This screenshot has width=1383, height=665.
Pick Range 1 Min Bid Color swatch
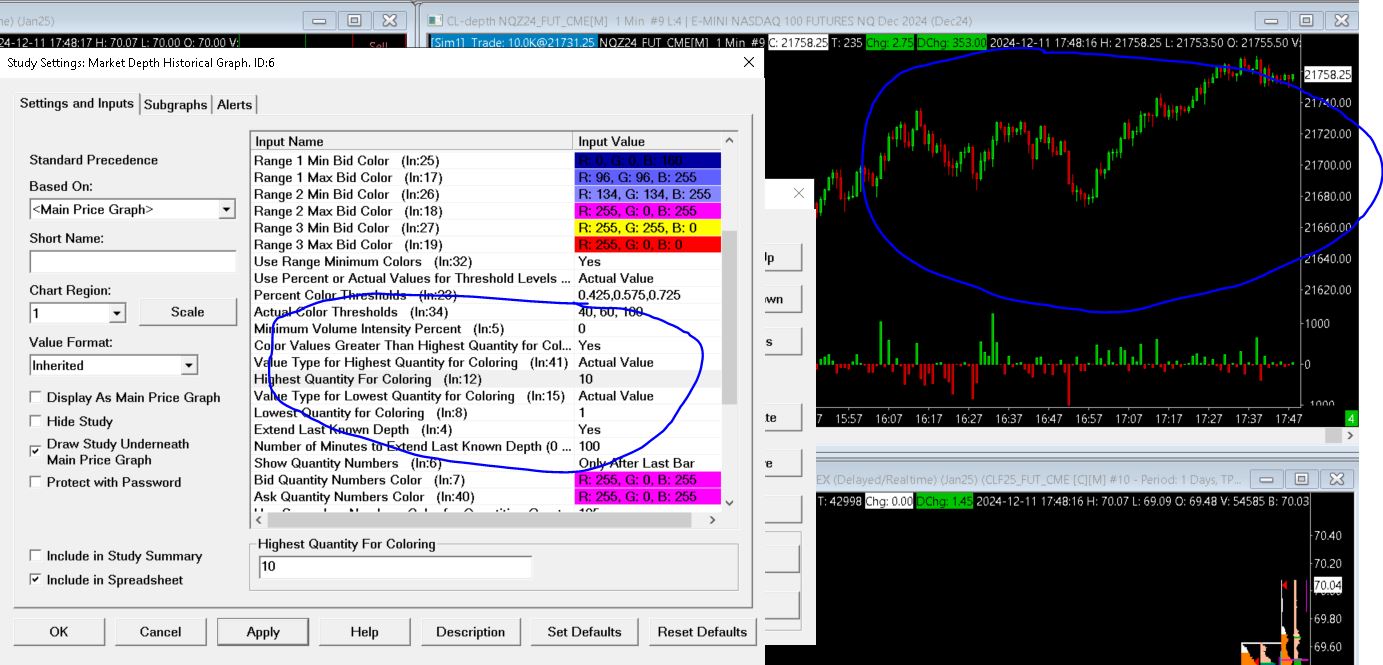pyautogui.click(x=648, y=160)
